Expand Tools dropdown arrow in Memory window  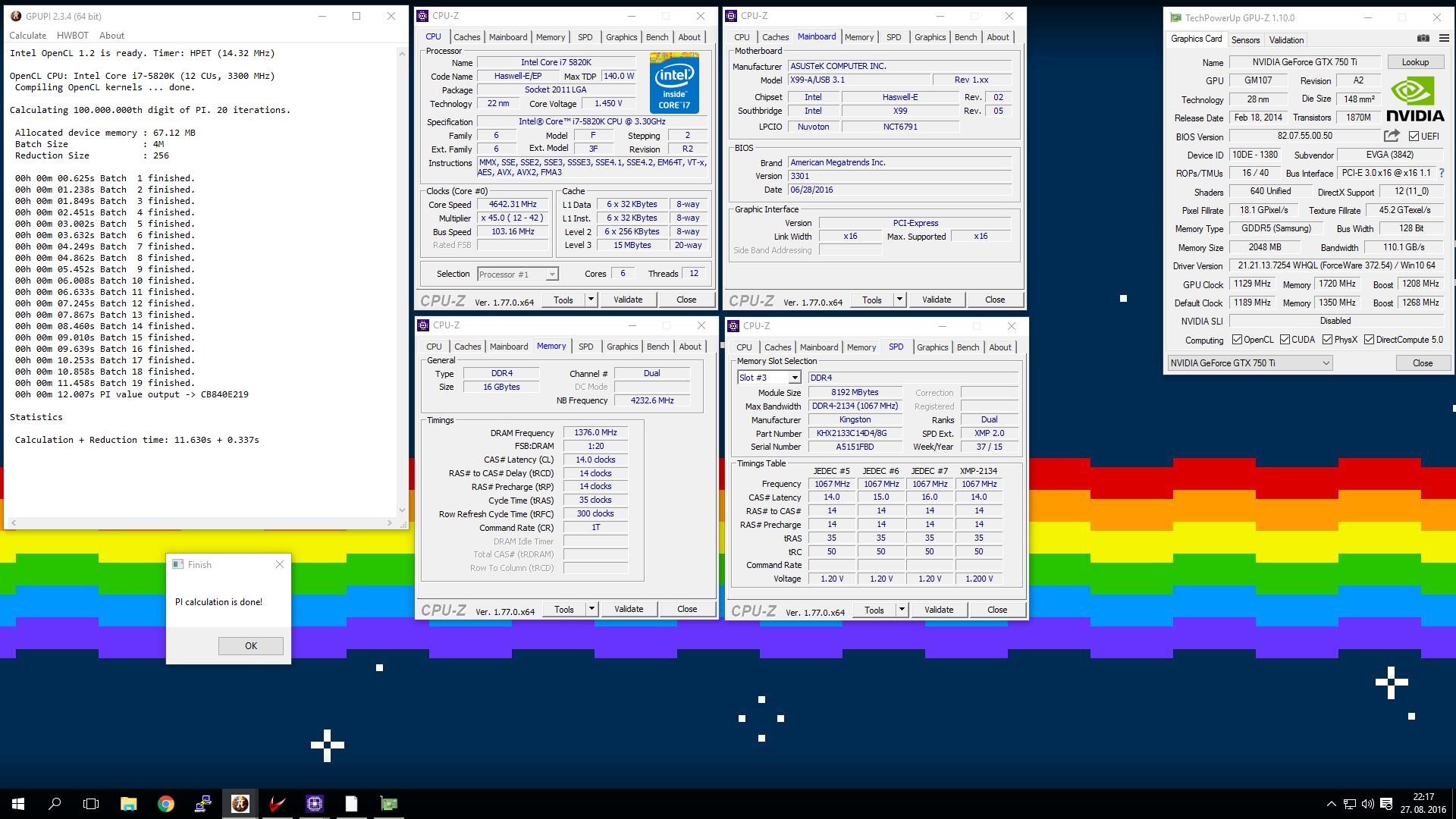(x=591, y=609)
